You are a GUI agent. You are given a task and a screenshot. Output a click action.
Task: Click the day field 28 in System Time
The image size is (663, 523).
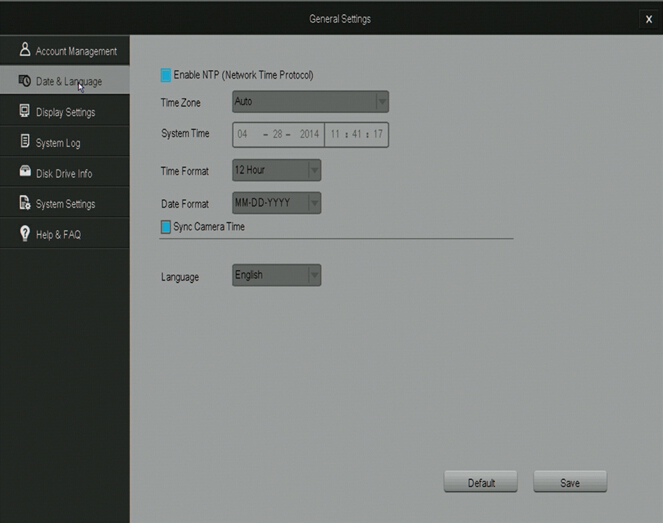277,134
